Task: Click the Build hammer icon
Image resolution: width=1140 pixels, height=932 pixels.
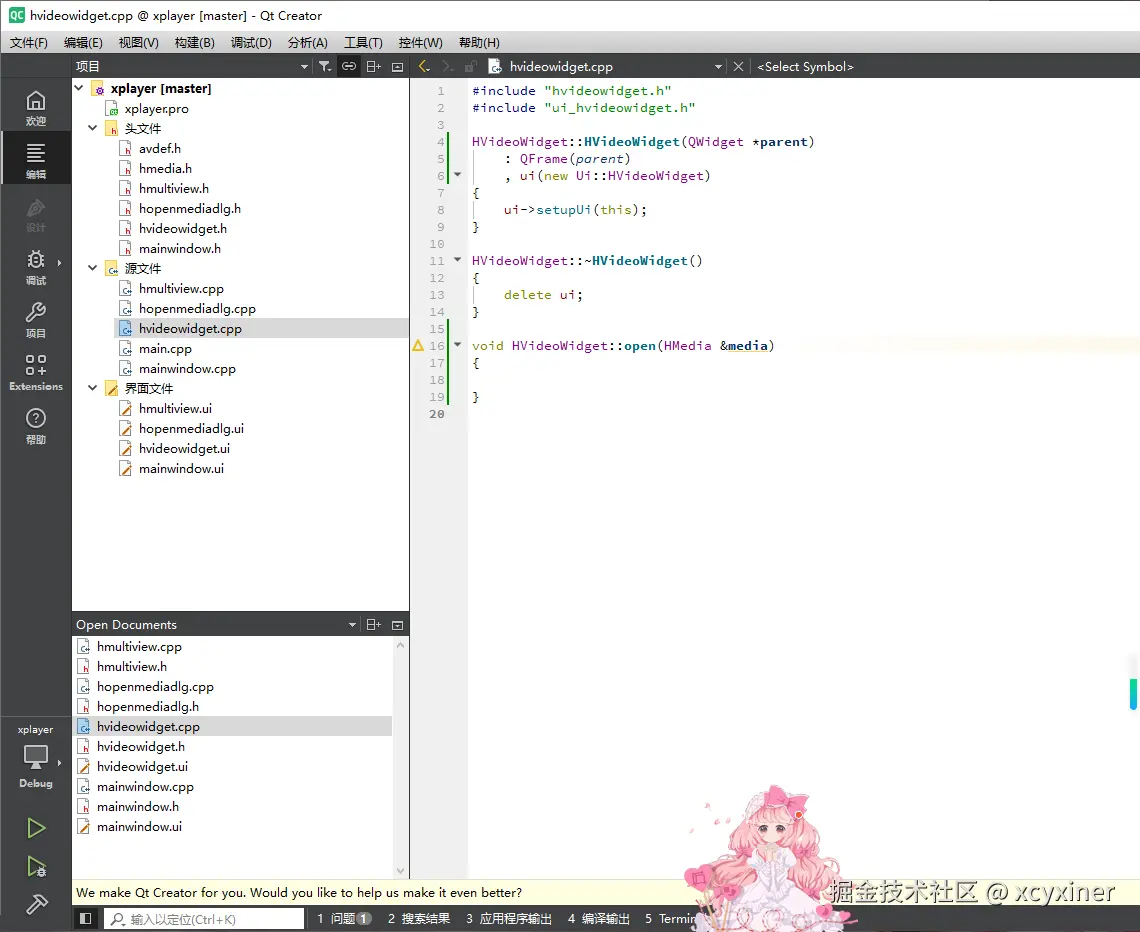Action: (x=36, y=904)
